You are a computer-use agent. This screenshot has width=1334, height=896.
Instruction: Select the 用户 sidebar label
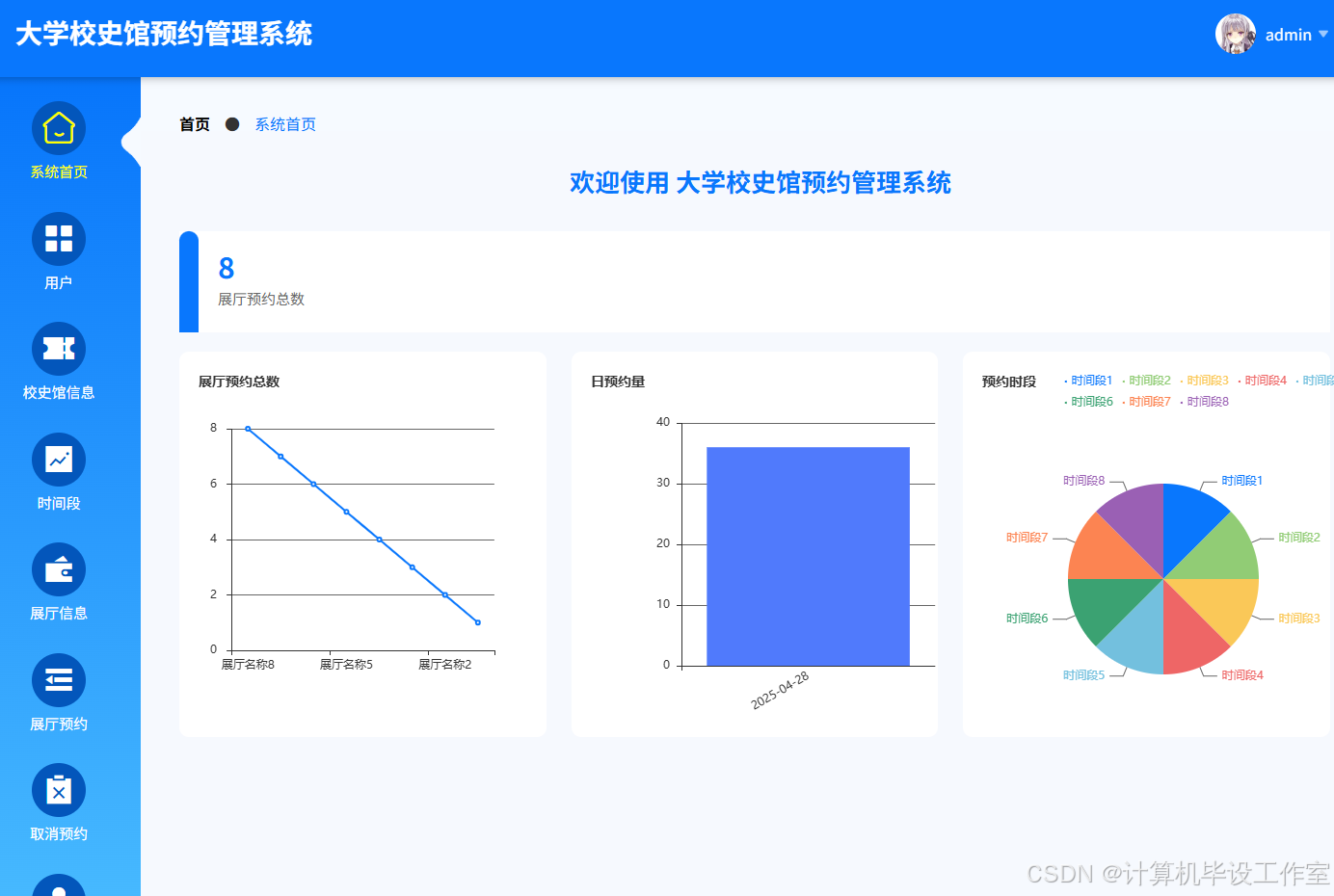(x=59, y=283)
